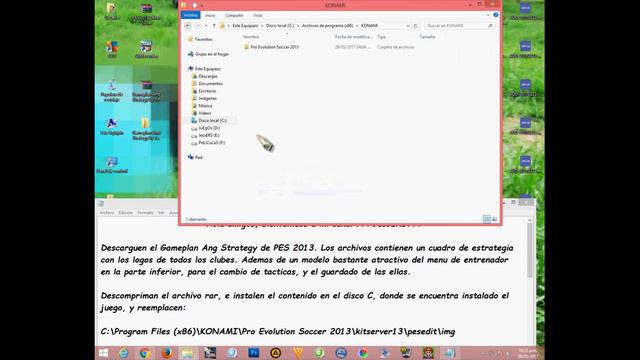640x360 pixels.
Task: Open Vídeos in the navigation pane
Action: click(205, 113)
